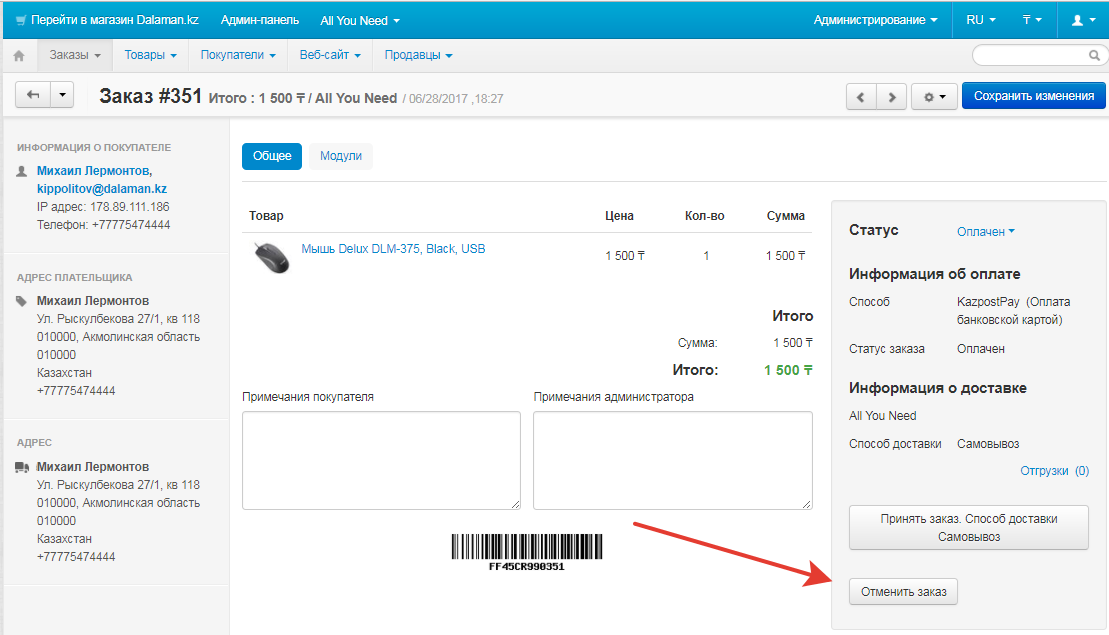
Task: Open the Заказы menu
Action: pyautogui.click(x=75, y=55)
